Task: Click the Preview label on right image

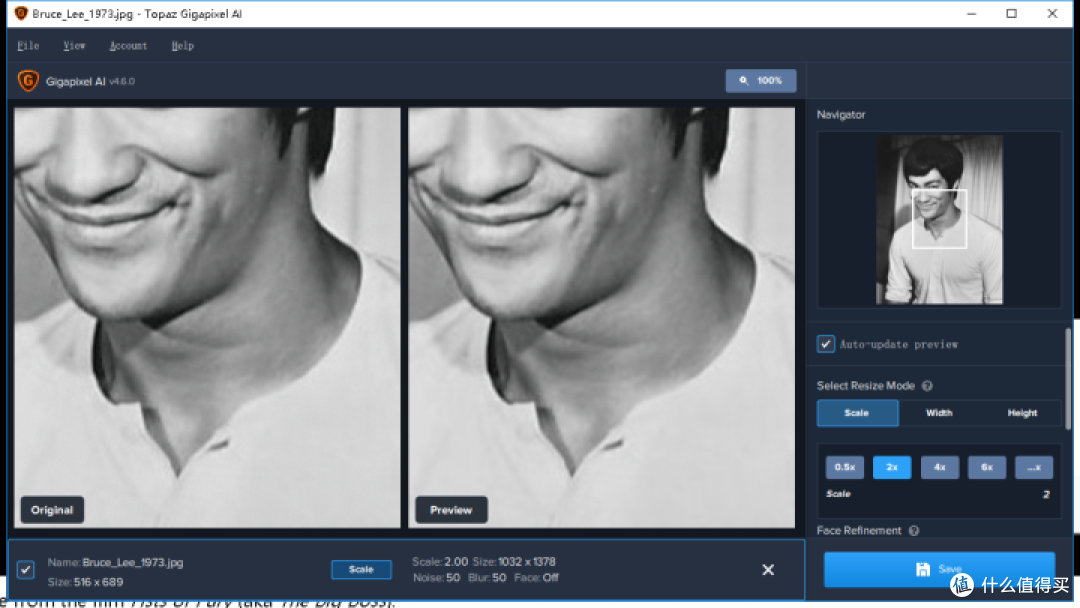Action: click(x=451, y=510)
